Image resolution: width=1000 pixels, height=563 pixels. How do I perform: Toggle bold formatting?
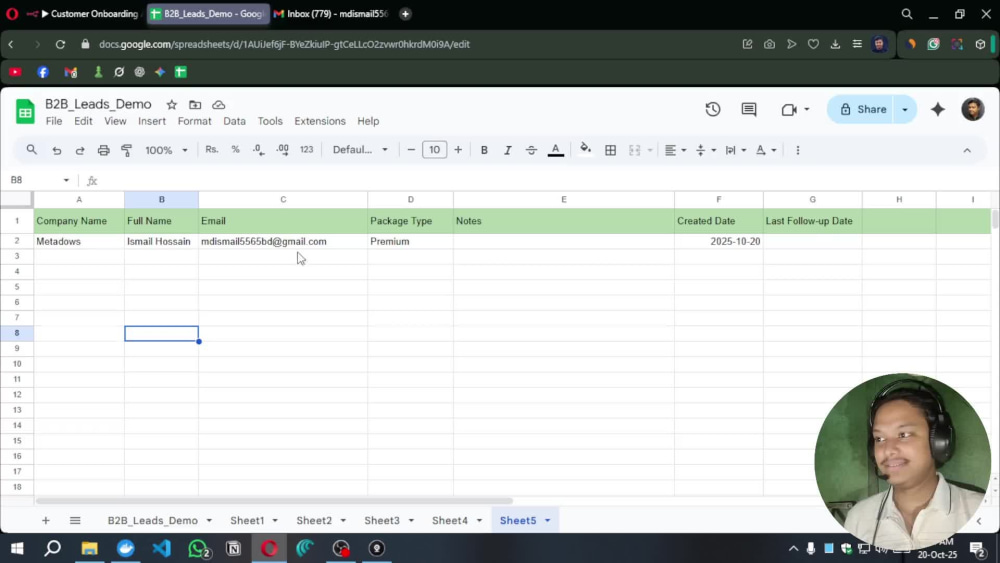point(484,150)
